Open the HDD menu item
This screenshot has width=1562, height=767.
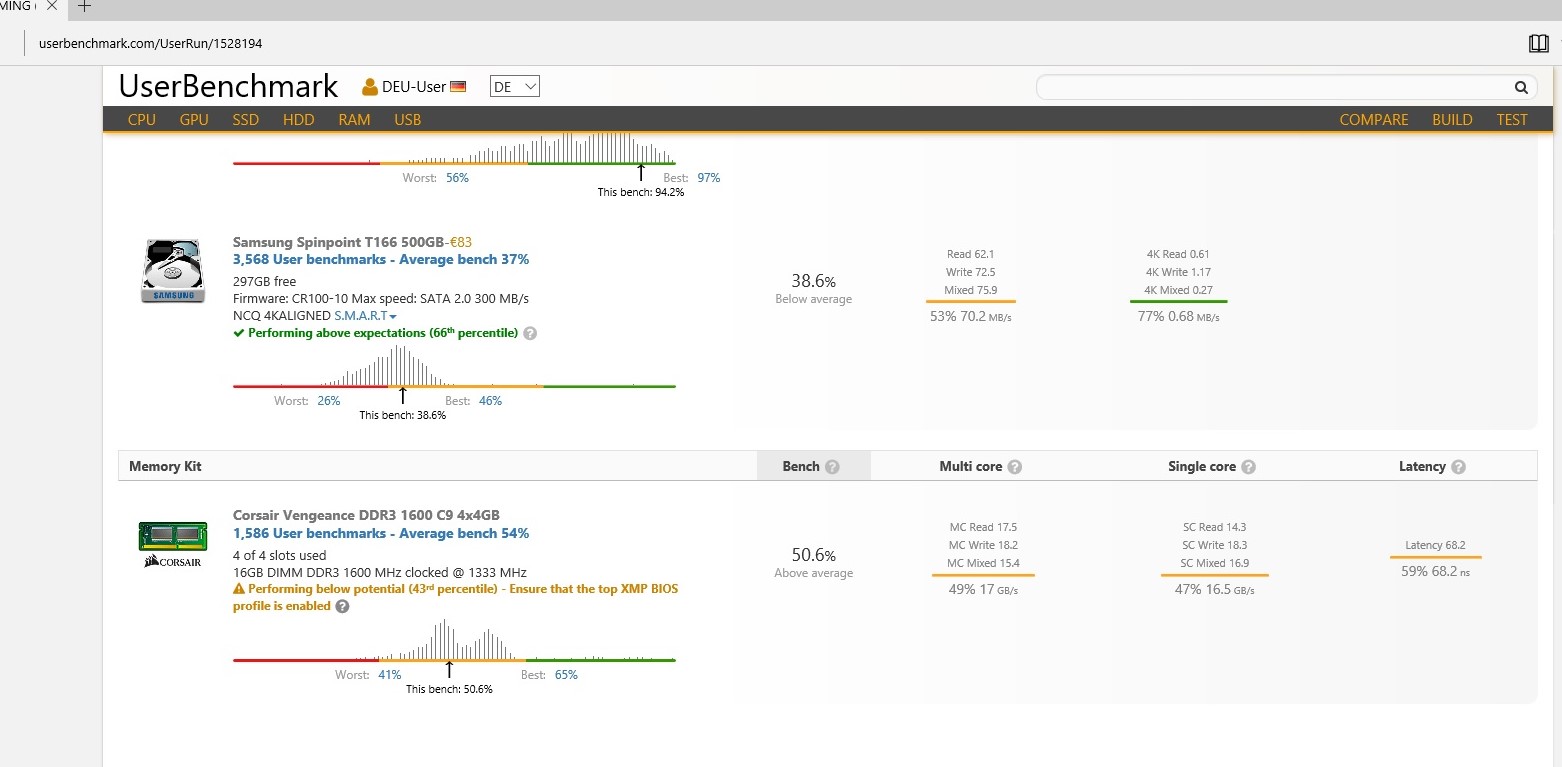point(298,120)
